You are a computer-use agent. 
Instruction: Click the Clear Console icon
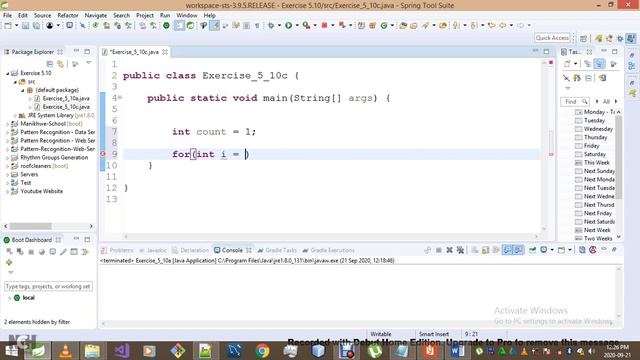(475, 250)
